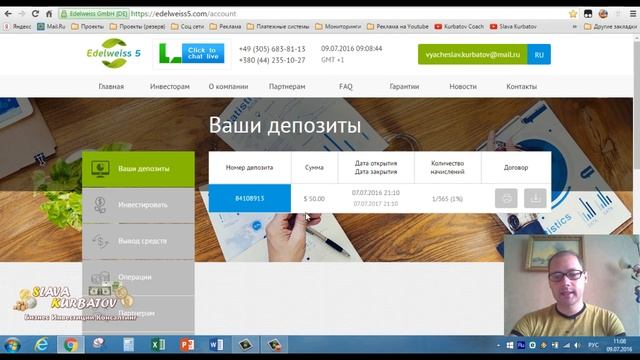Screen dimensions: 640x360
Task: Open Chrome menu hamburger icon
Action: (x=633, y=13)
